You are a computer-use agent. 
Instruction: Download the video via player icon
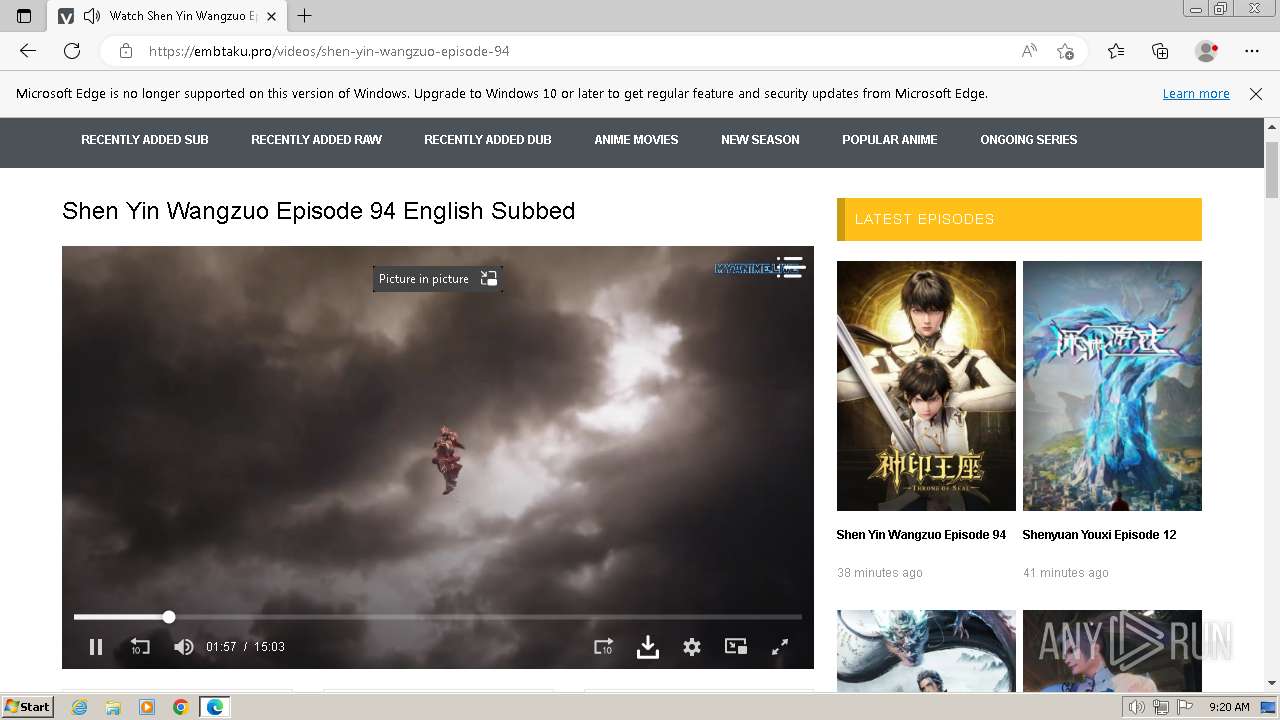[648, 647]
